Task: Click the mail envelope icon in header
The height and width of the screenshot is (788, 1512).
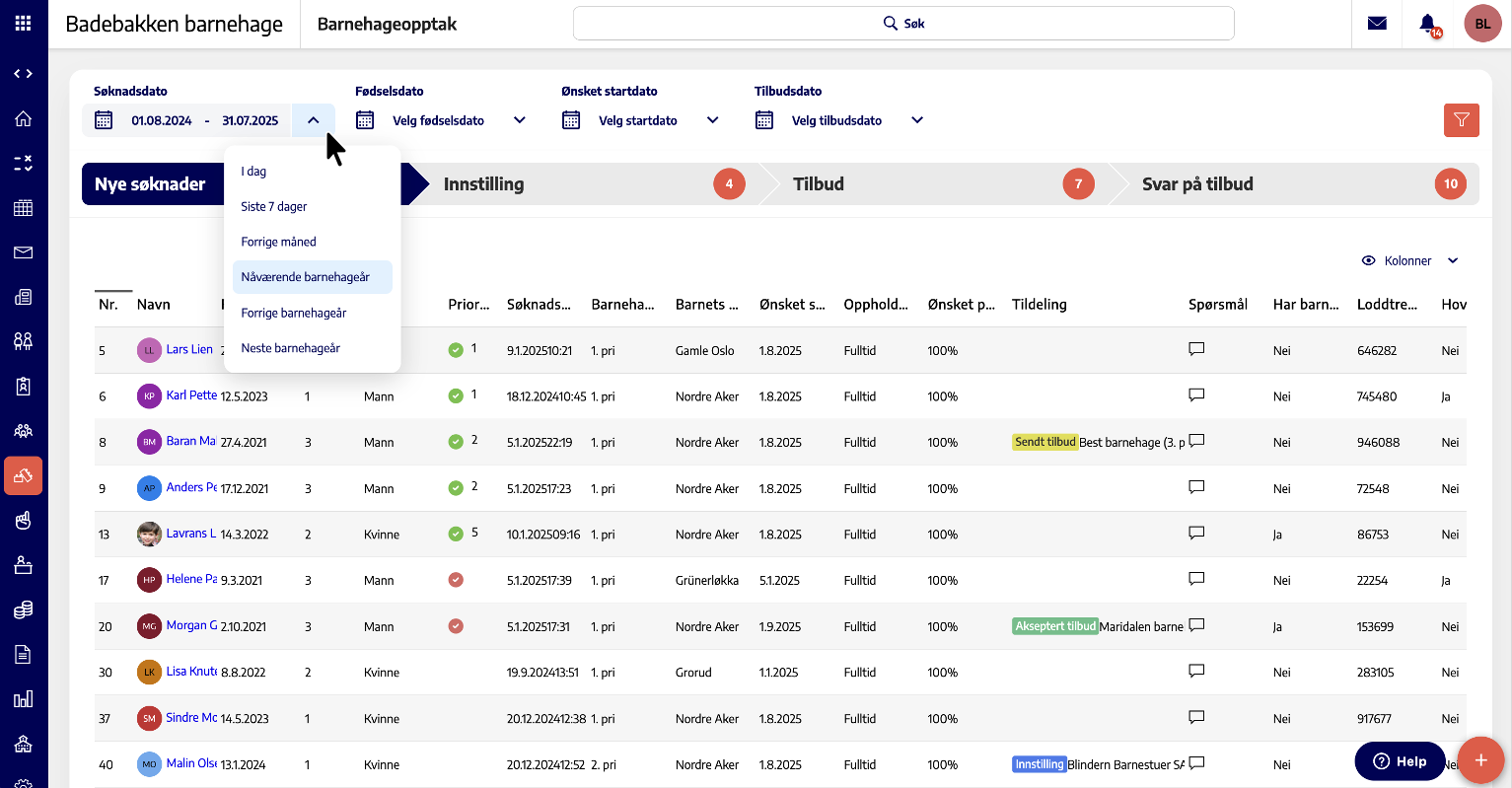Action: pyautogui.click(x=1377, y=24)
